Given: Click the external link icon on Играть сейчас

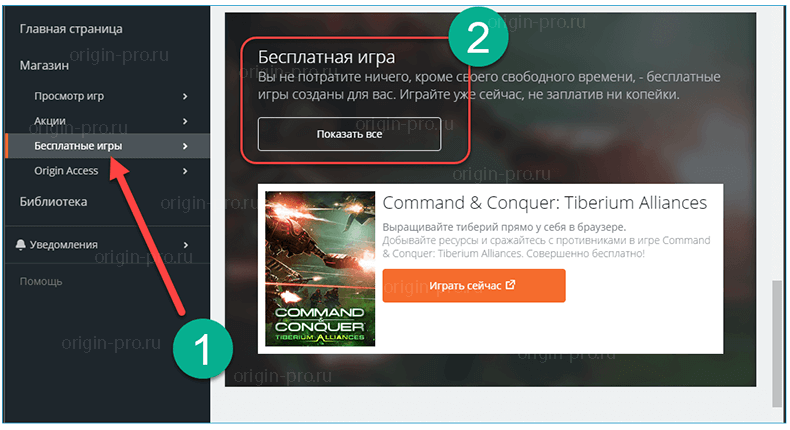Looking at the screenshot, I should point(510,285).
